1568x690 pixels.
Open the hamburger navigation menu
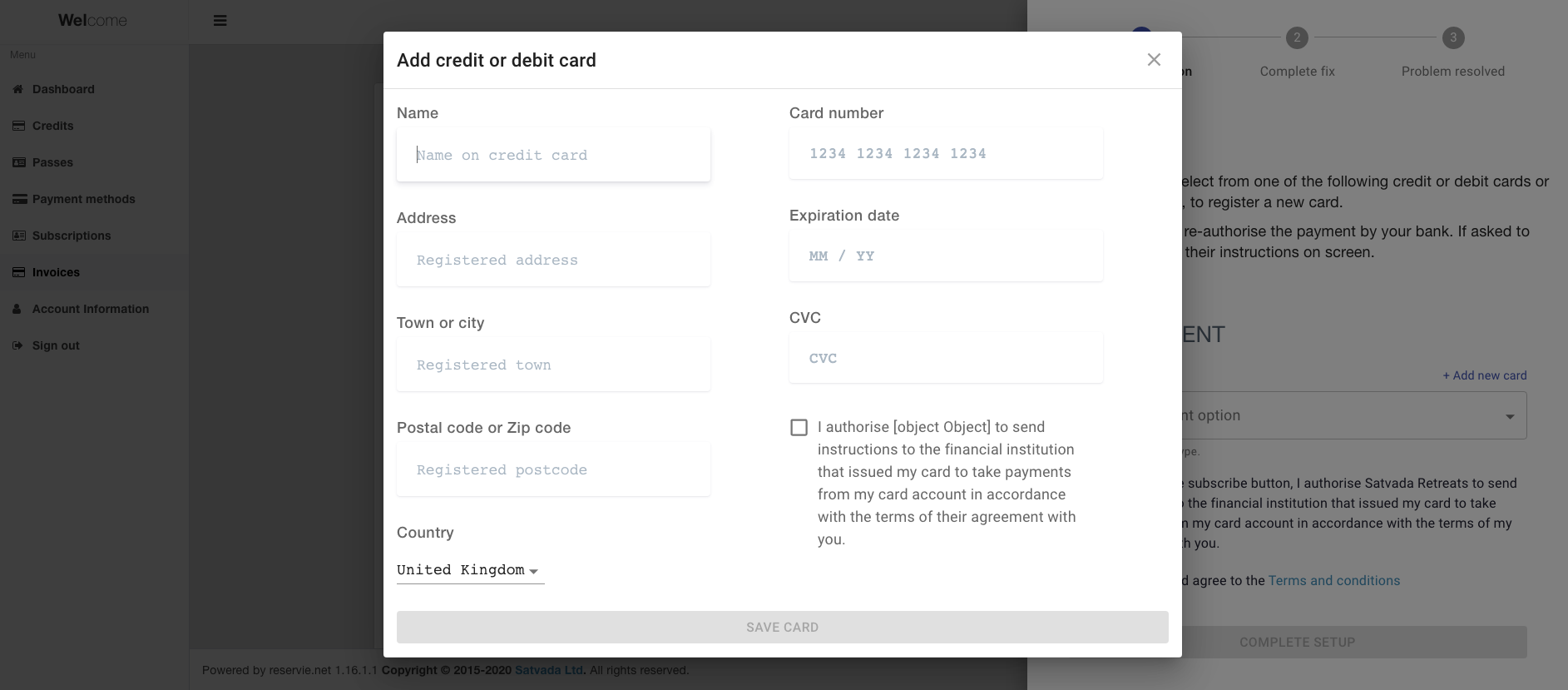[220, 20]
